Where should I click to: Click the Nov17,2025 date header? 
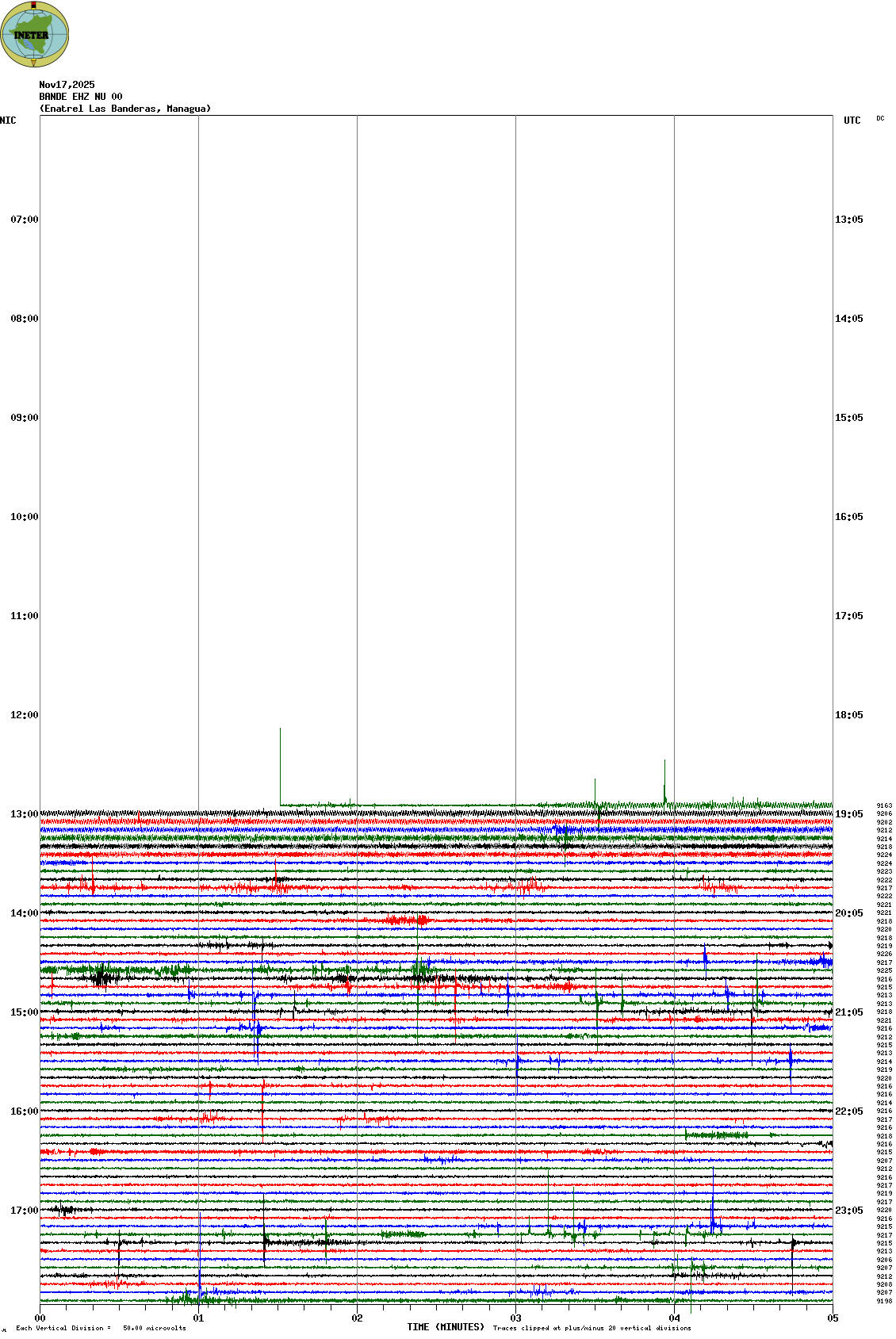(x=67, y=85)
